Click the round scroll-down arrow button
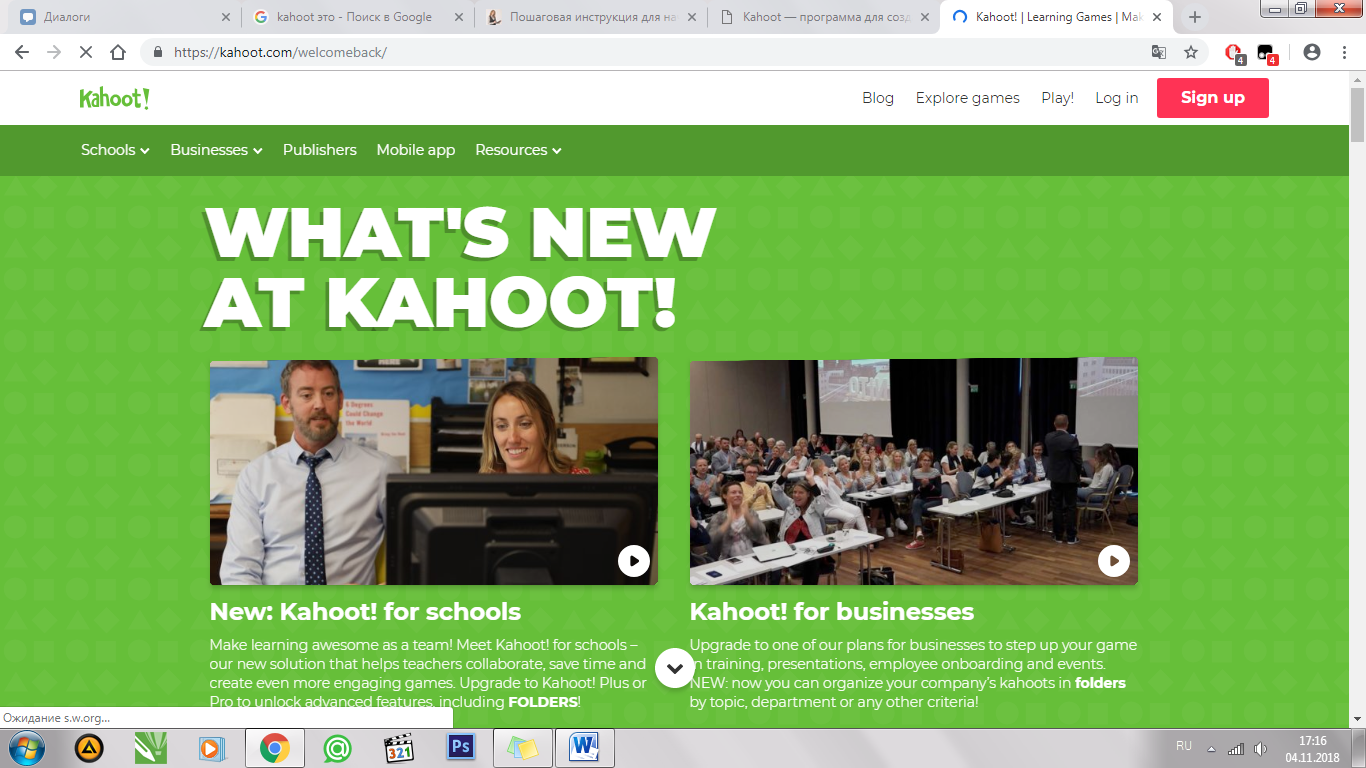 coord(675,668)
